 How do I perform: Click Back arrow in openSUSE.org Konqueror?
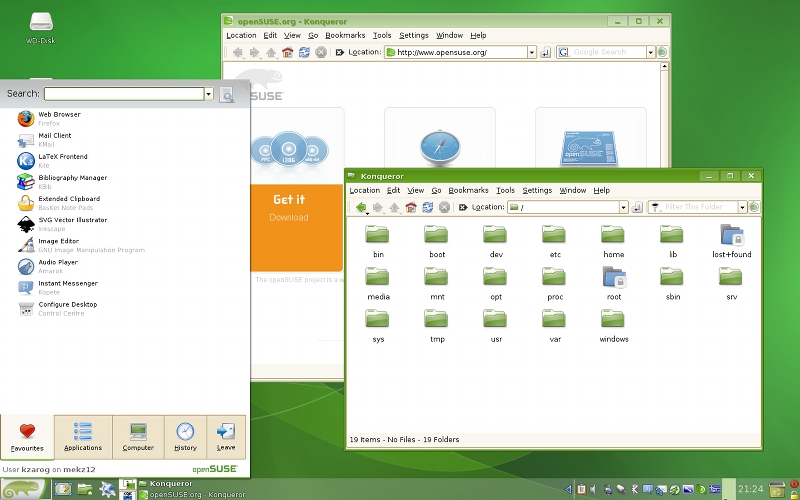[237, 52]
